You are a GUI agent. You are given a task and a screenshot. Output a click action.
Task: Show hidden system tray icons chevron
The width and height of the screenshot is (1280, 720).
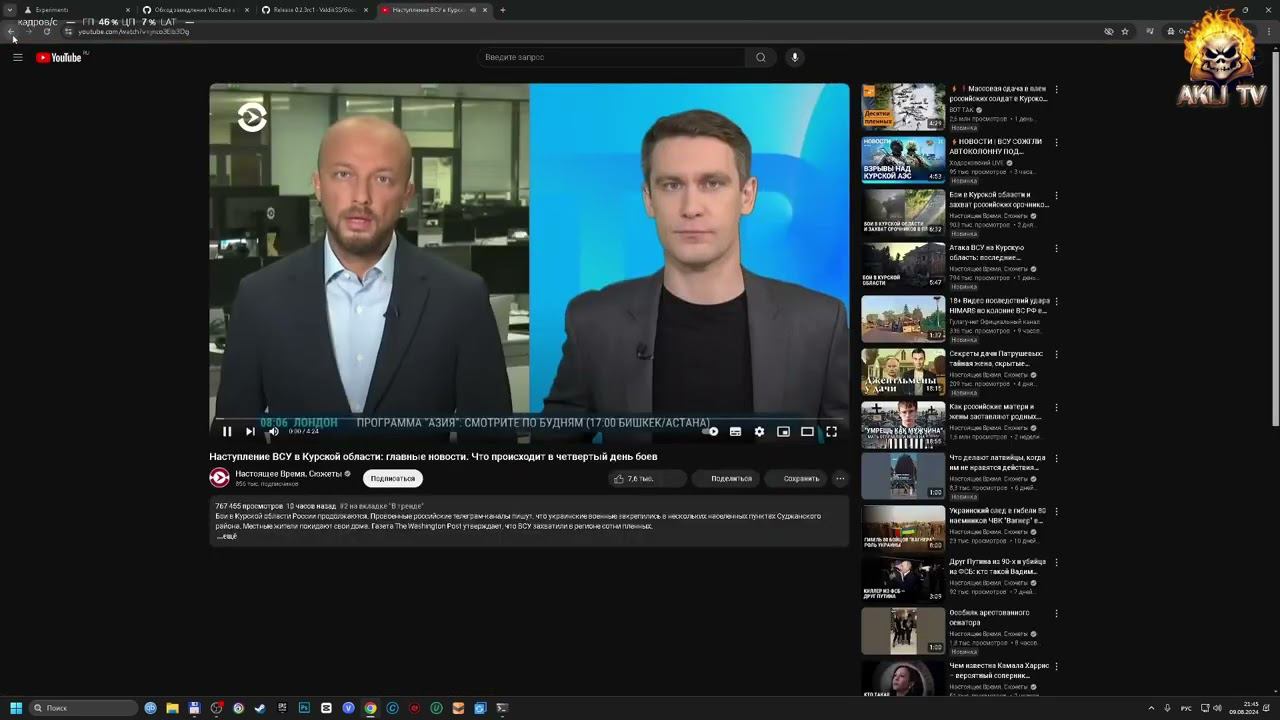pos(1151,708)
